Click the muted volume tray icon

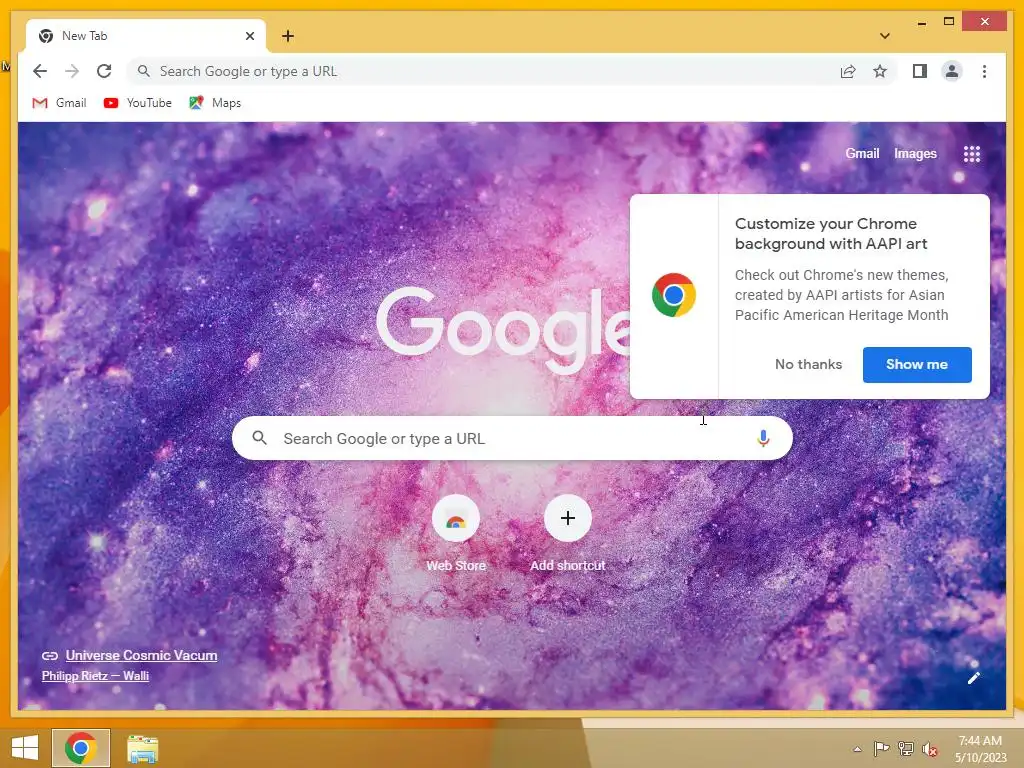[930, 749]
